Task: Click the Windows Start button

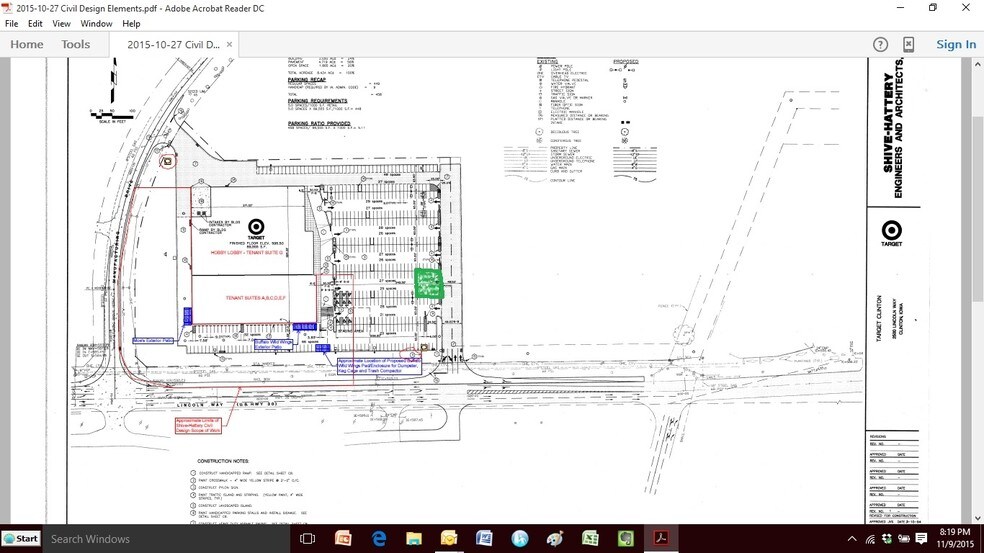Action: point(21,539)
